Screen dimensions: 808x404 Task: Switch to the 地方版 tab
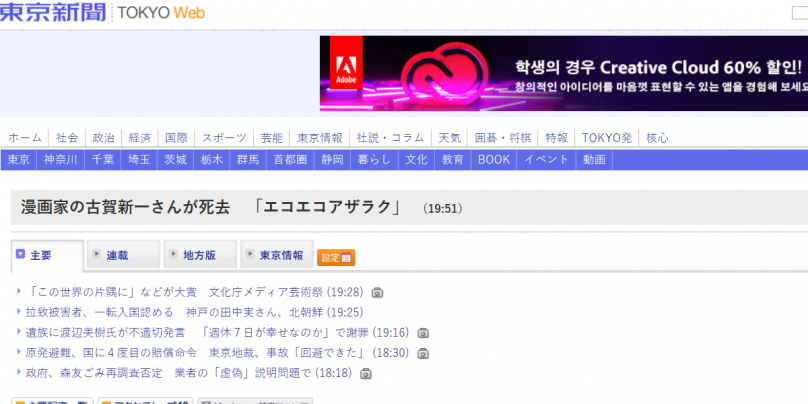click(x=198, y=256)
